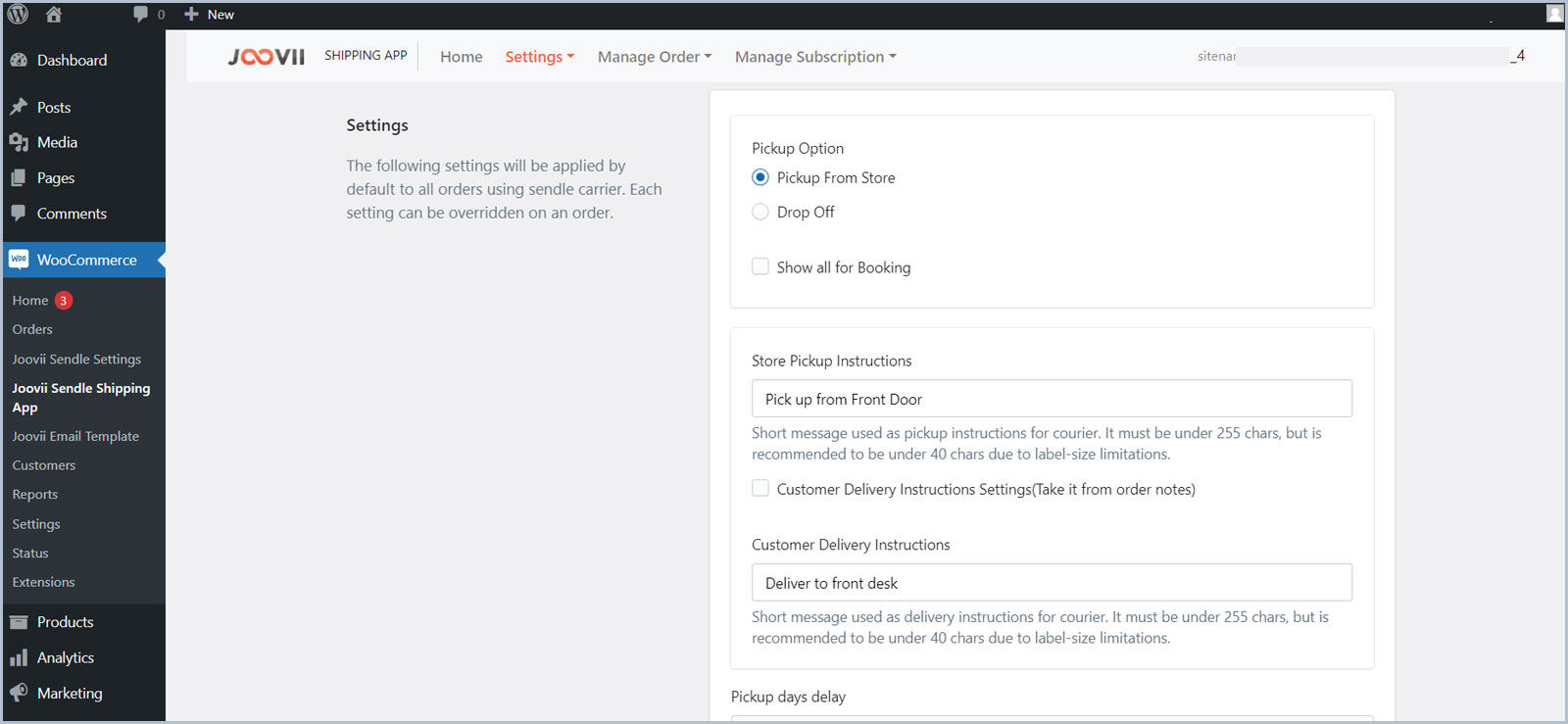This screenshot has height=724, width=1568.
Task: Open the Manage Order dropdown menu
Action: [654, 57]
